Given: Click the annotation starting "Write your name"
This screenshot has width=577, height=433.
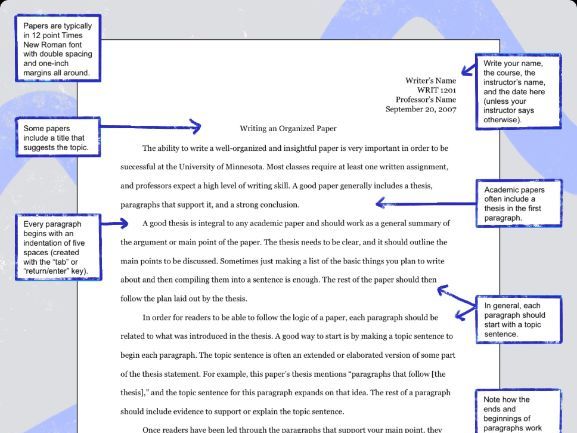Looking at the screenshot, I should pos(518,92).
